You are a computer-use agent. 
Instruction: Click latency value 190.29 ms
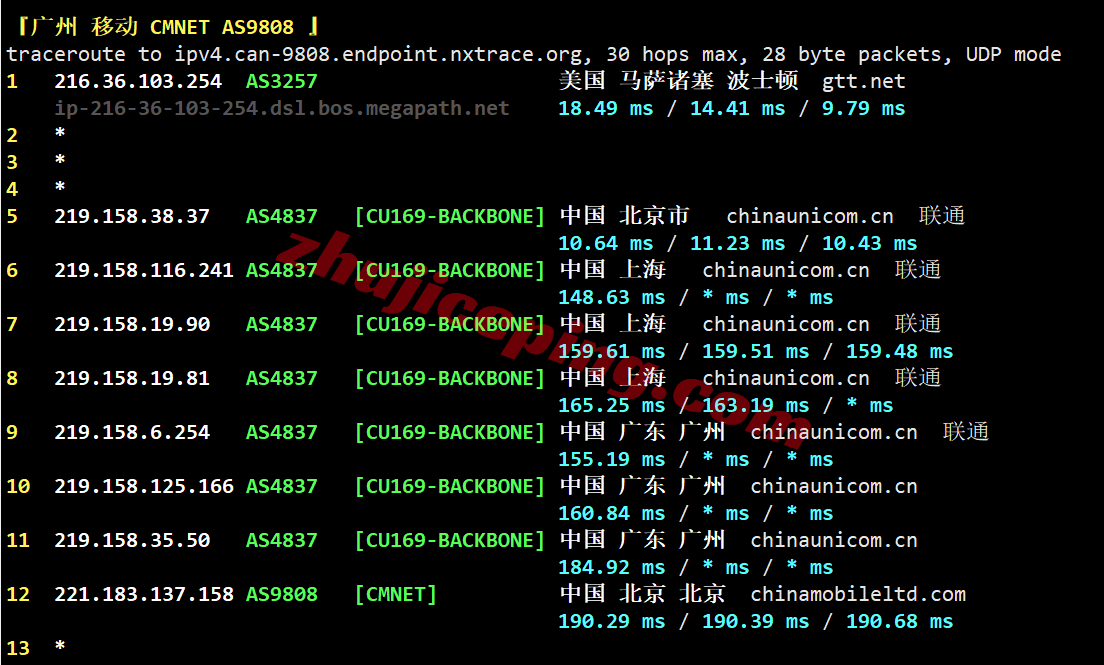tap(612, 622)
